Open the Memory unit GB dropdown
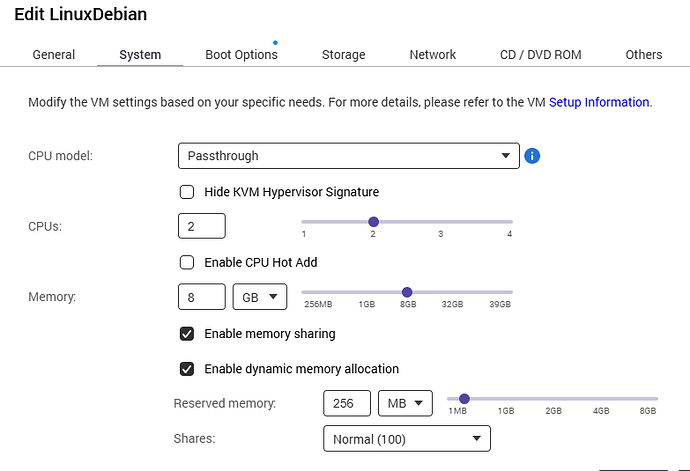This screenshot has width=690, height=471. coord(260,297)
